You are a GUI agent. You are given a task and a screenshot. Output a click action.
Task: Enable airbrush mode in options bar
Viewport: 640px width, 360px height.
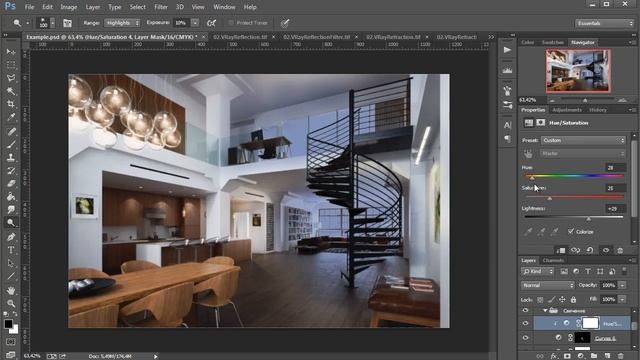[211, 23]
